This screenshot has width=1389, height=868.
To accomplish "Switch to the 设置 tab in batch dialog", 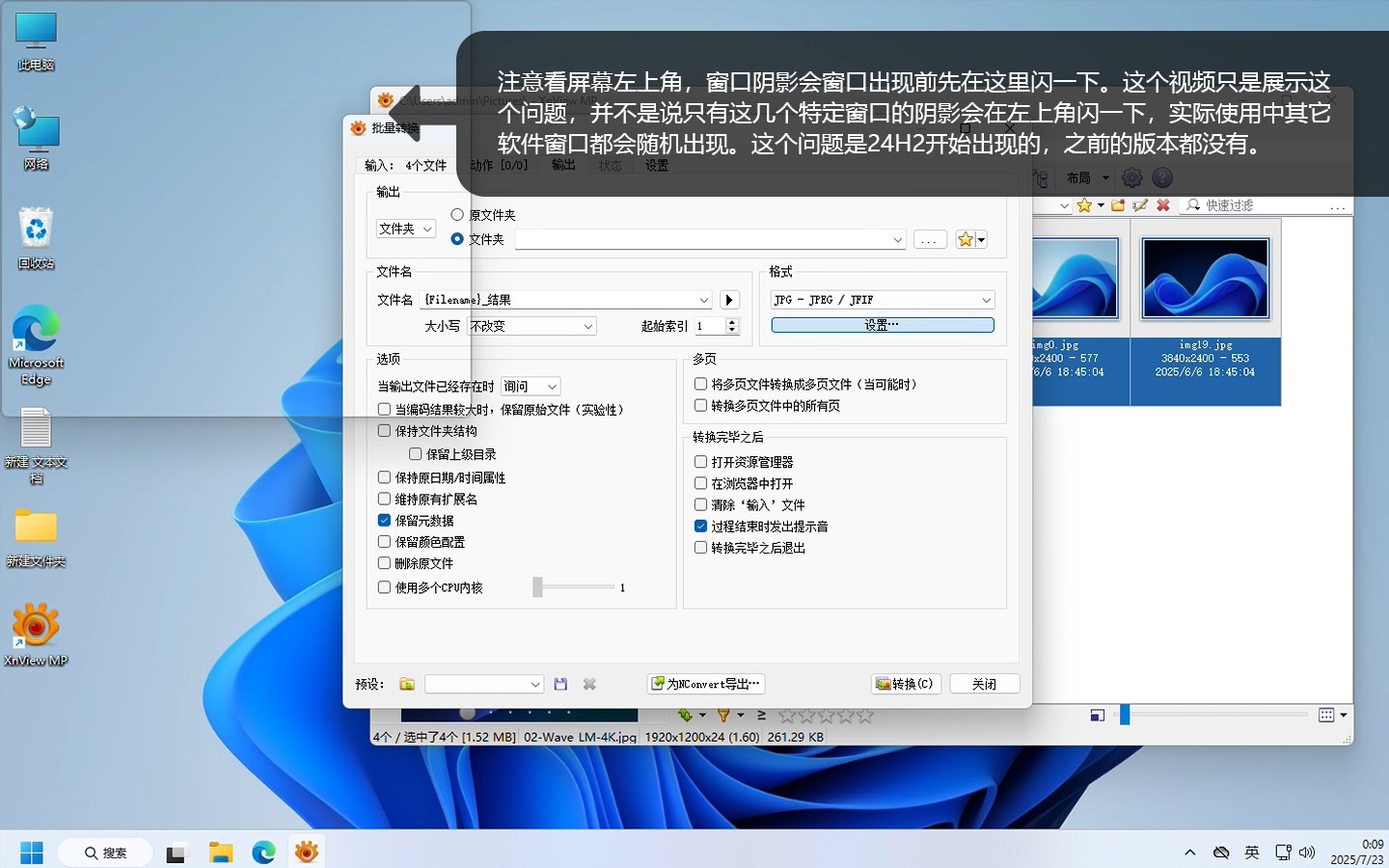I will click(657, 165).
